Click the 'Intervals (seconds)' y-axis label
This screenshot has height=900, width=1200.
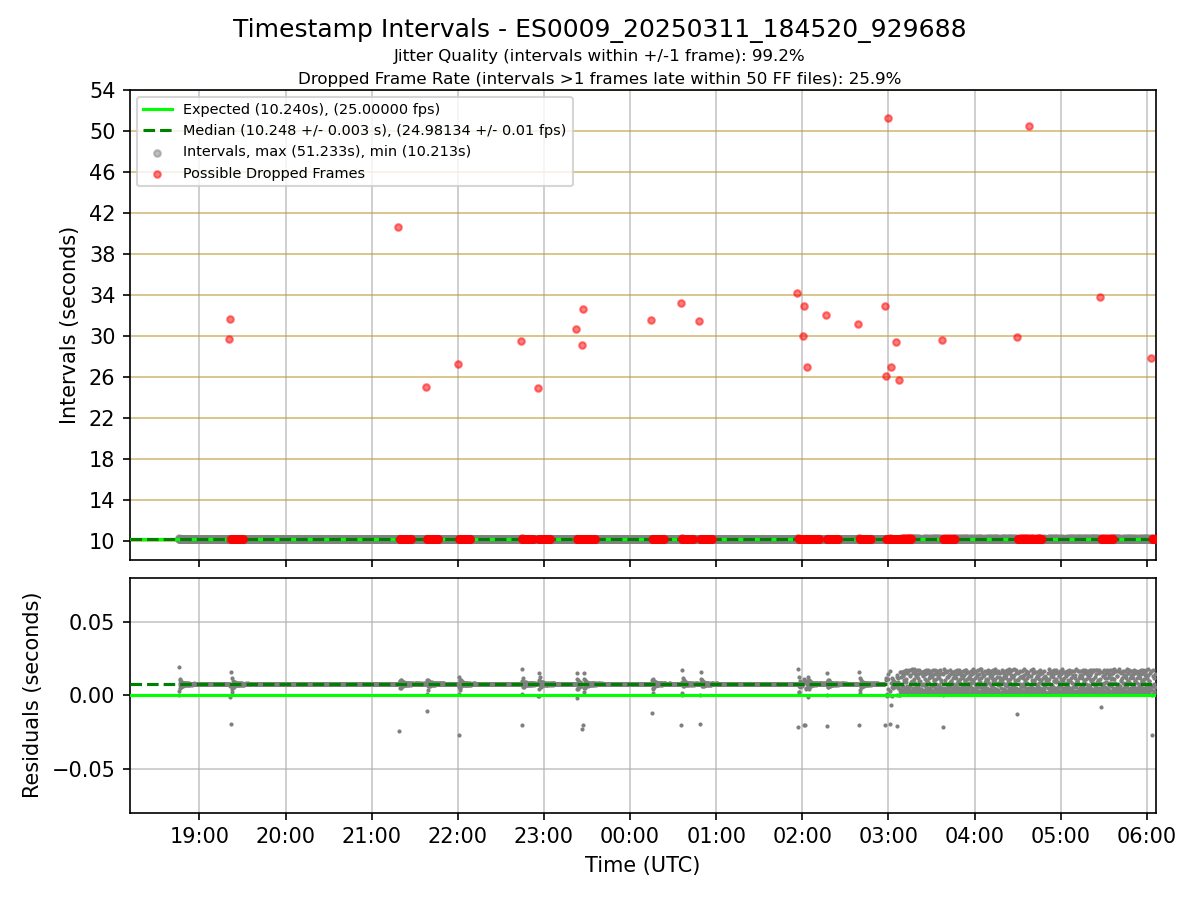pos(68,325)
